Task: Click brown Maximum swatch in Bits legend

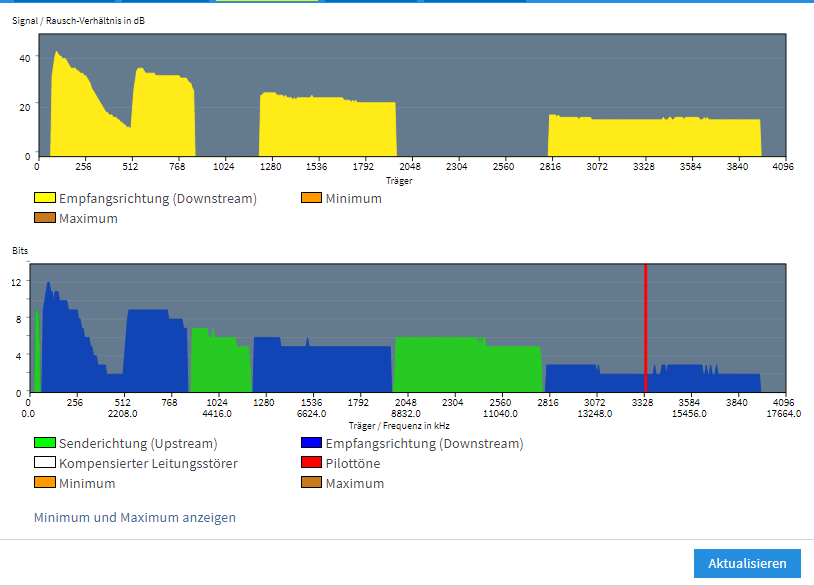Action: point(311,483)
